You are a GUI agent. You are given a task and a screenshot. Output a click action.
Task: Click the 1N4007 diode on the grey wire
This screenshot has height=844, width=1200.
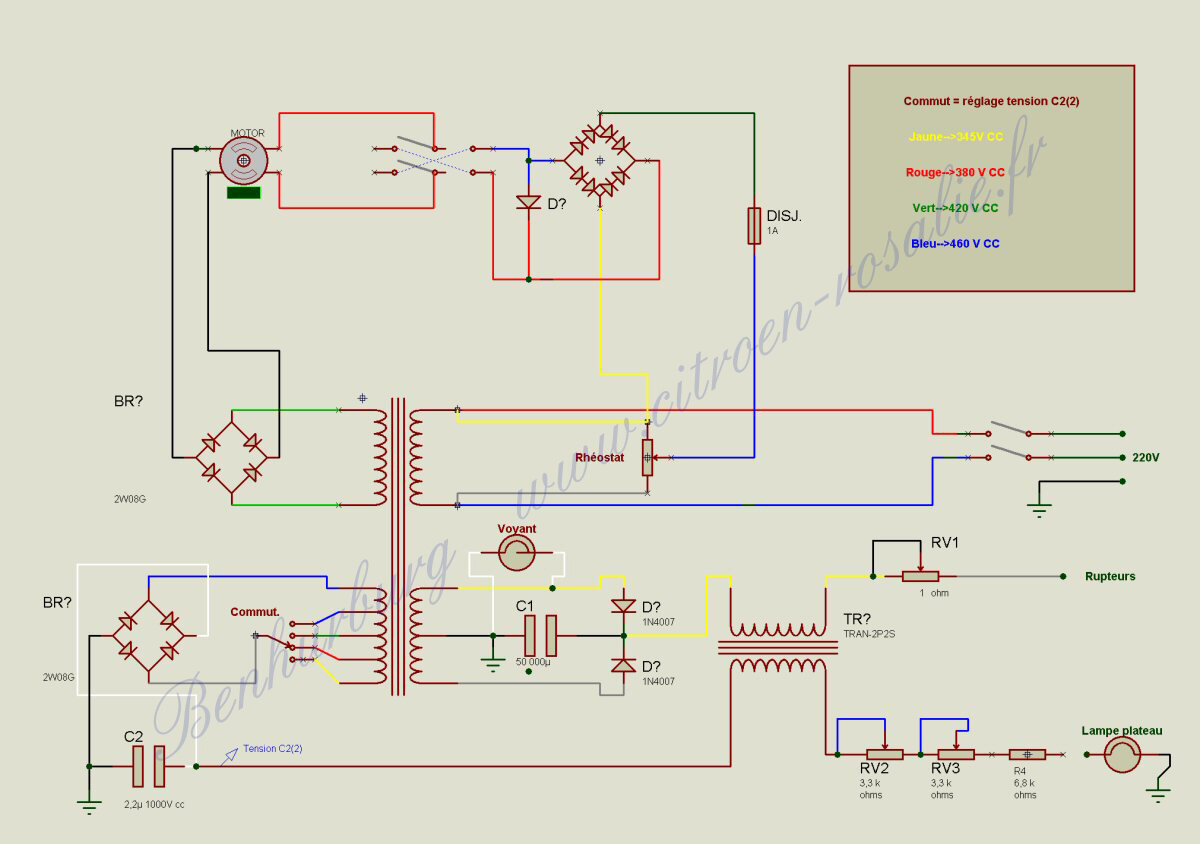pyautogui.click(x=623, y=665)
